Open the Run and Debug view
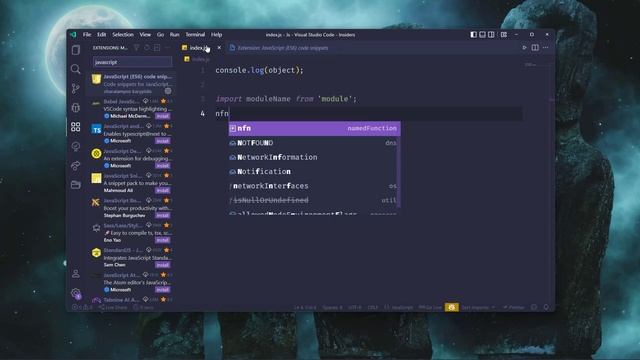The width and height of the screenshot is (640, 360). [76, 108]
